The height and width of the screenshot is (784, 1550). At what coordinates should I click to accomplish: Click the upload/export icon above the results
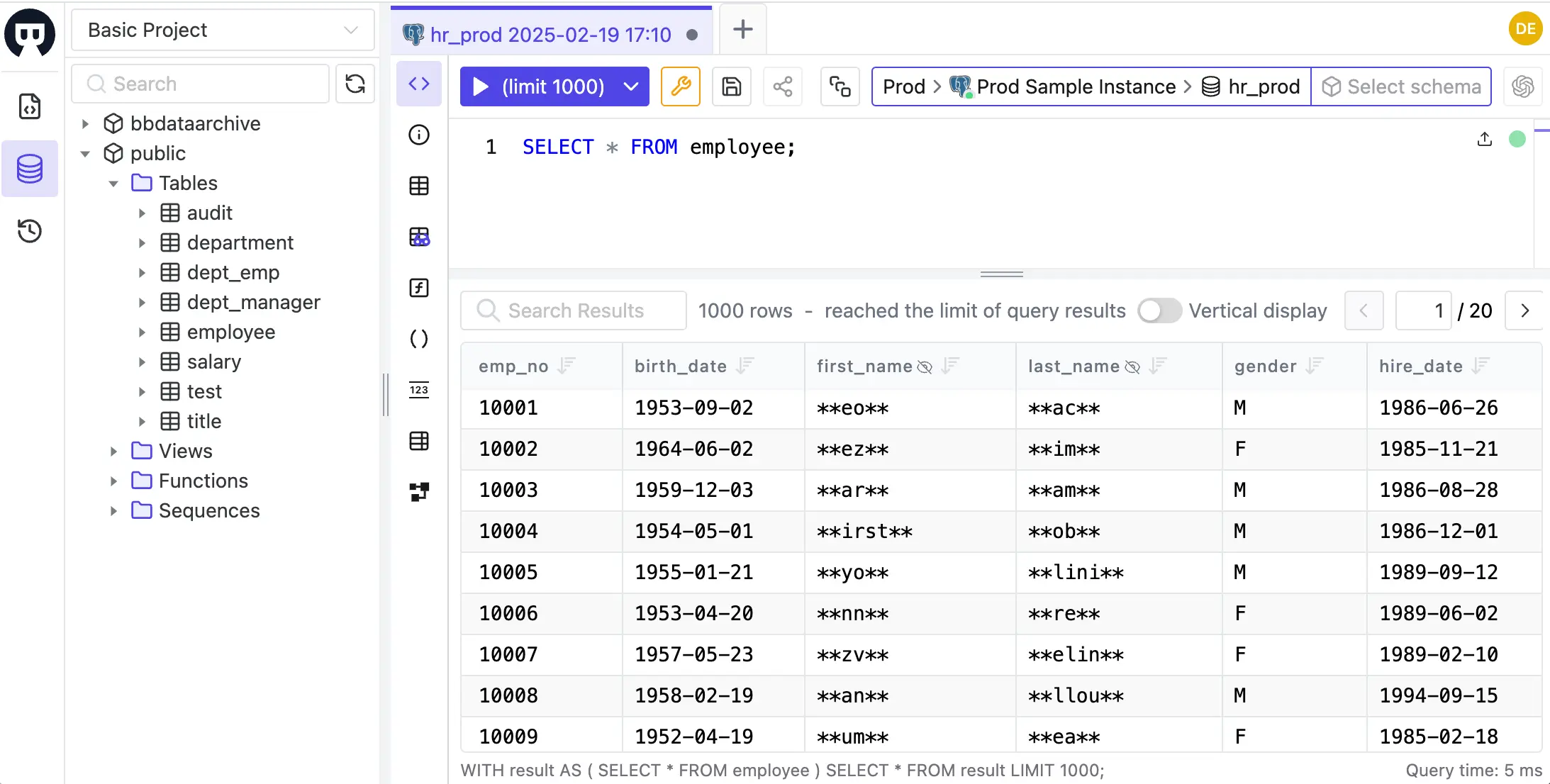click(x=1483, y=140)
